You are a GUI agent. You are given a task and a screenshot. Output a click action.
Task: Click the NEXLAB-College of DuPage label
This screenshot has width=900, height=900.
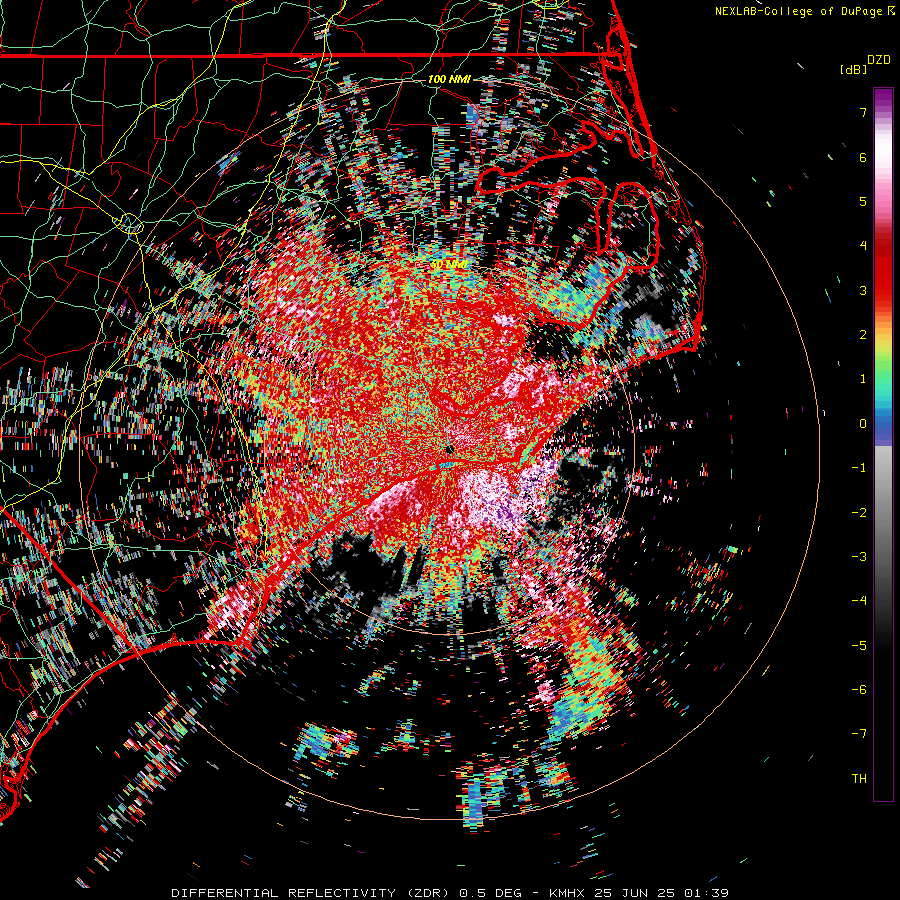(x=800, y=11)
